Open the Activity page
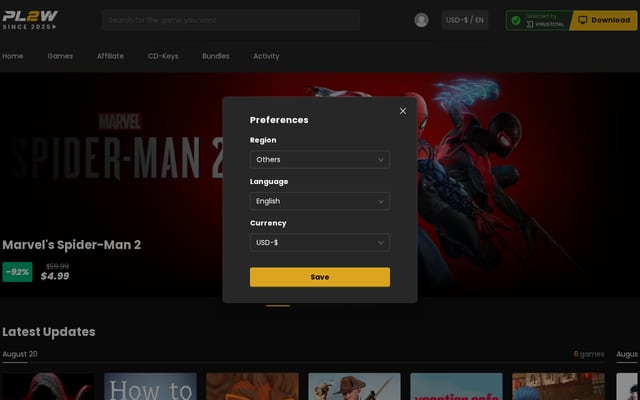 [266, 56]
